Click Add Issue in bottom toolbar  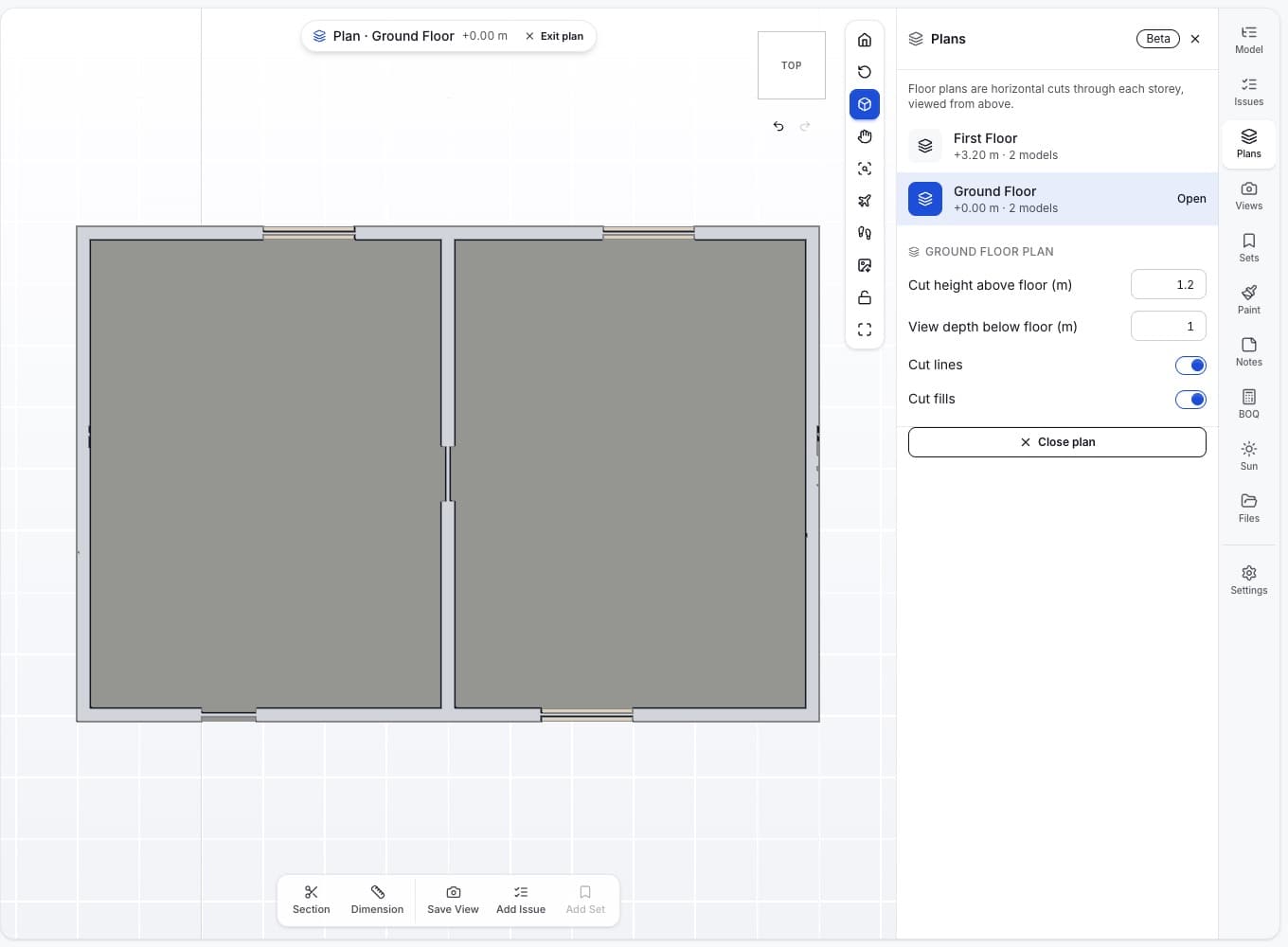point(521,900)
